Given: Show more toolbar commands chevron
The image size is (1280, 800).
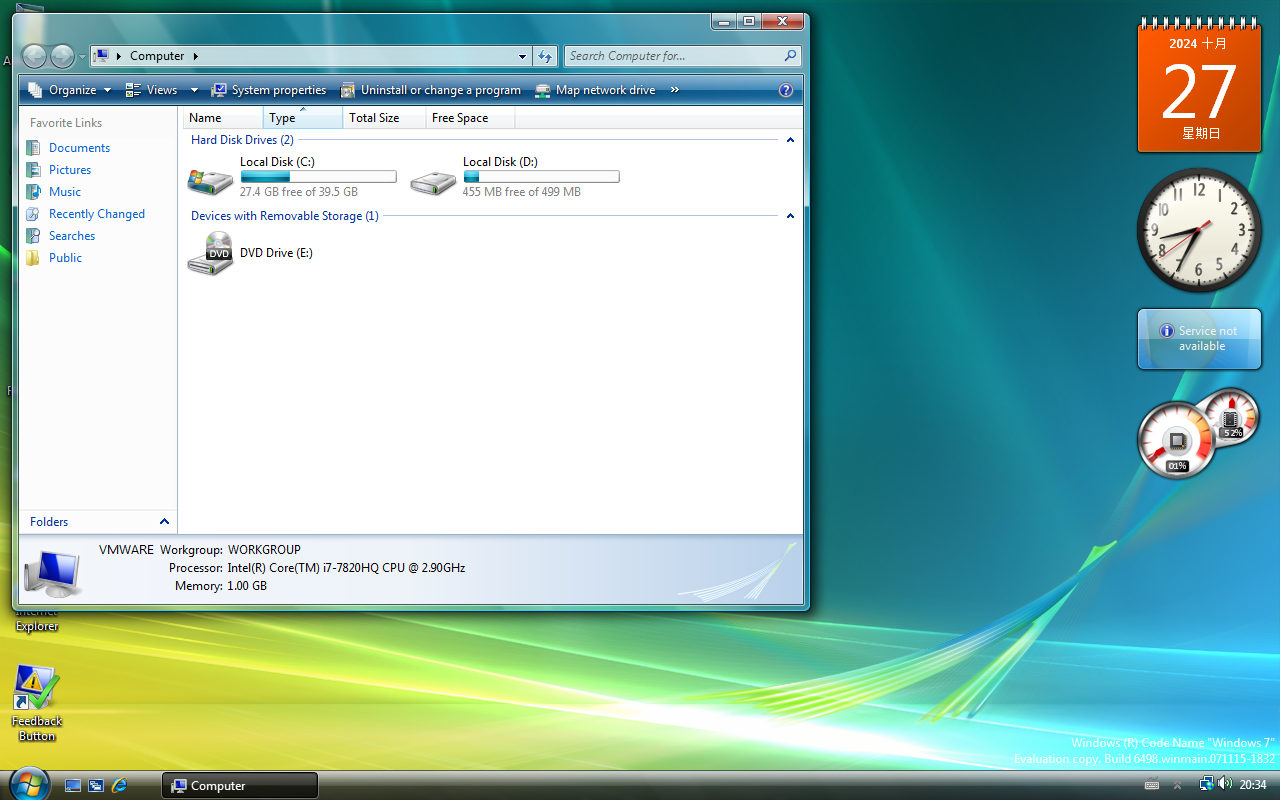Looking at the screenshot, I should click(675, 90).
